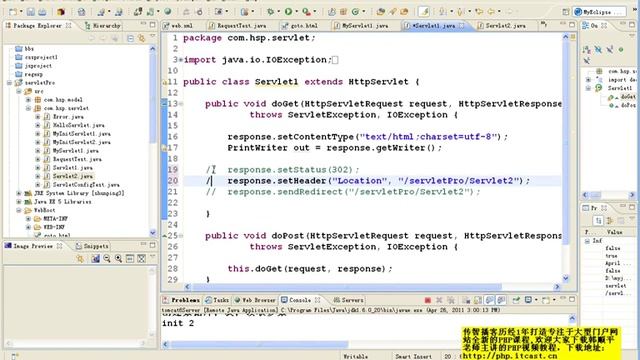Screen dimensions: 640x360
Task: Expand JRE System Library node
Action: point(19,193)
